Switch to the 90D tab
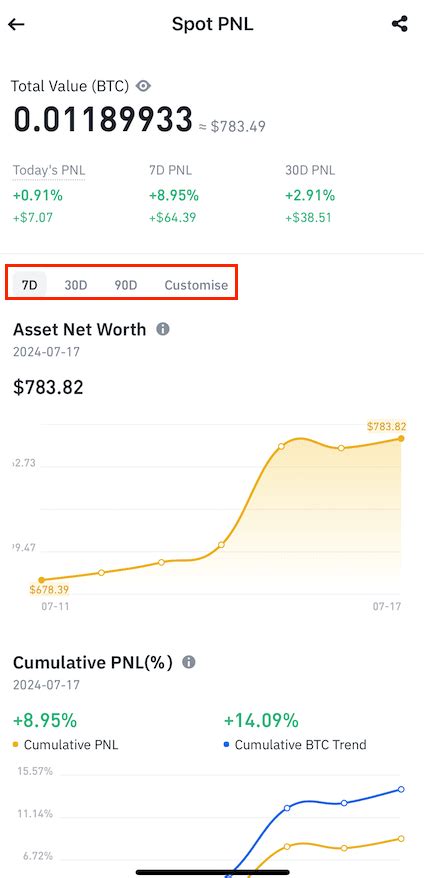 pyautogui.click(x=125, y=285)
